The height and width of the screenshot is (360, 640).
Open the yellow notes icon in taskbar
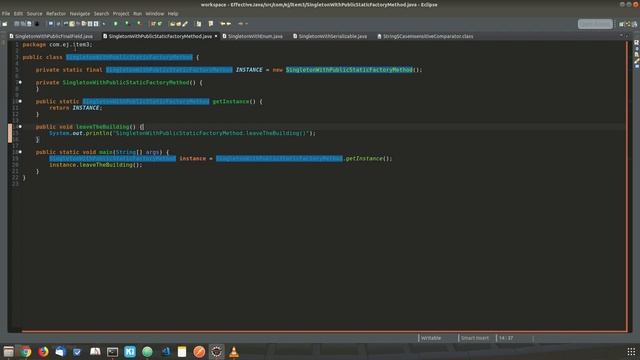[x=182, y=351]
